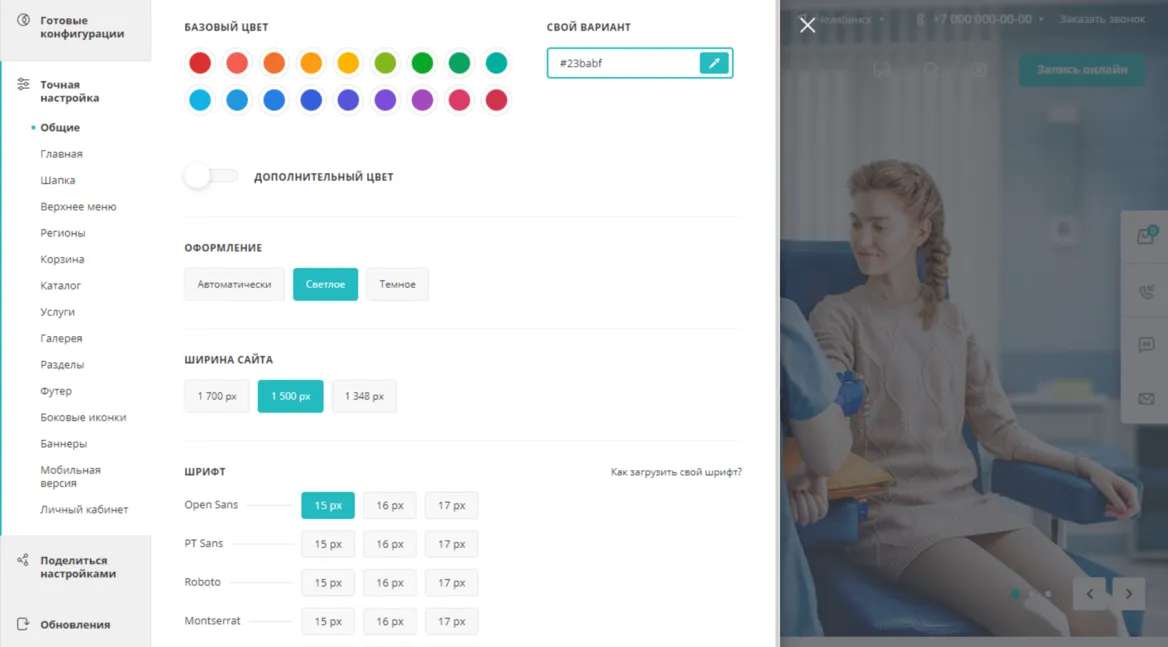Open the Верхнее меню settings section
Image resolution: width=1168 pixels, height=647 pixels.
[x=78, y=206]
